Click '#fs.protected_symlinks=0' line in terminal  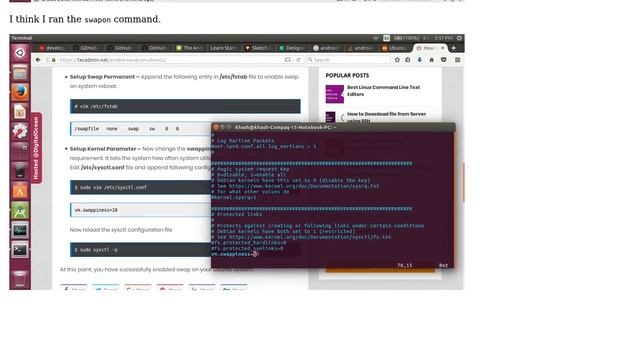click(x=247, y=248)
